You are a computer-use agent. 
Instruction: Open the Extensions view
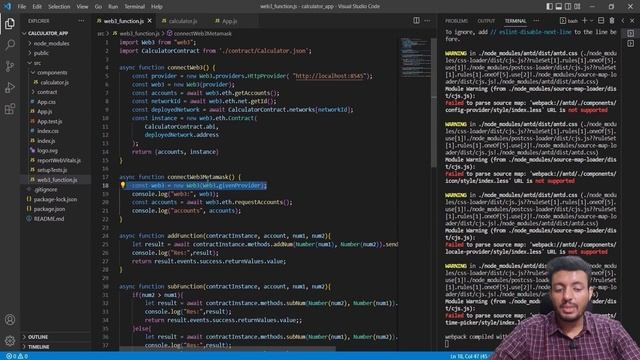10,109
